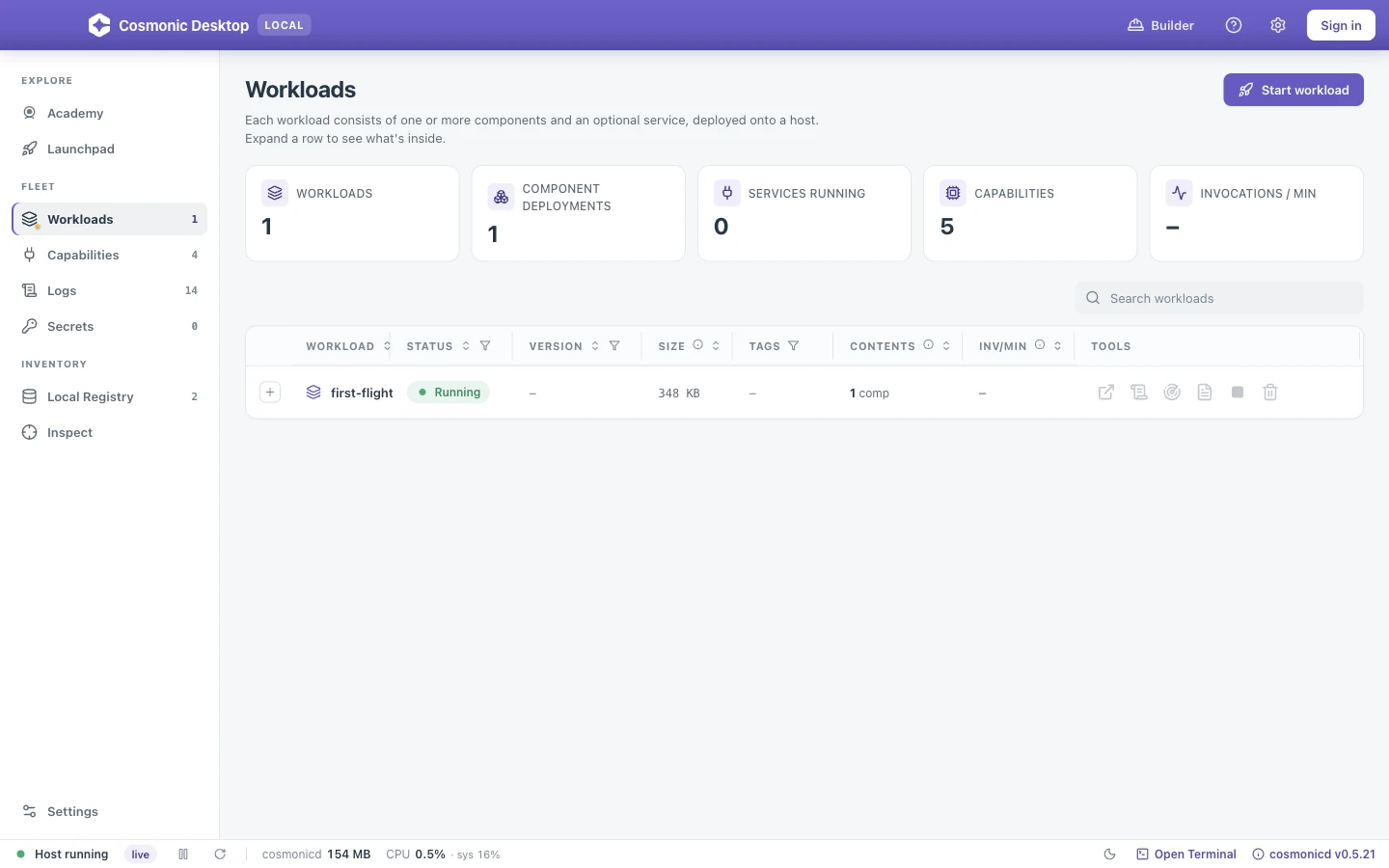1389x868 pixels.
Task: Click Open Terminal in status bar
Action: [x=1186, y=854]
